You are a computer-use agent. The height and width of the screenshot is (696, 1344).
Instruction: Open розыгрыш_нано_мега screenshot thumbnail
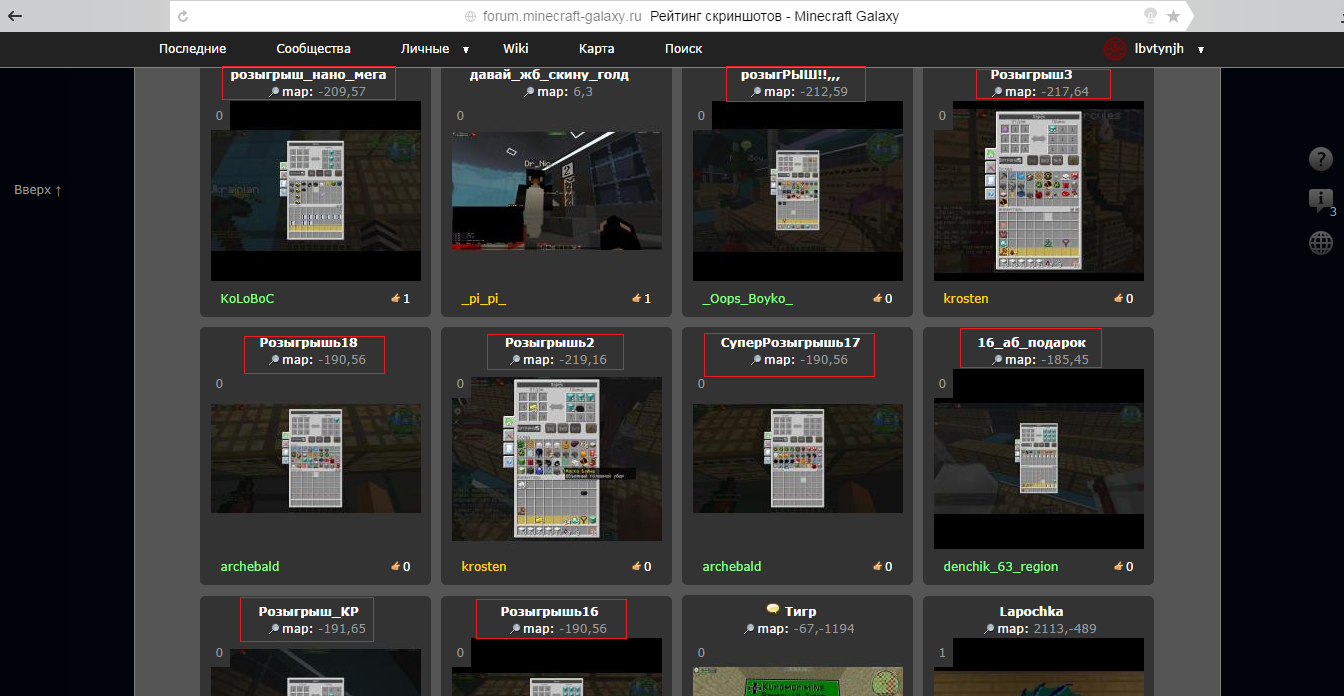(x=316, y=190)
